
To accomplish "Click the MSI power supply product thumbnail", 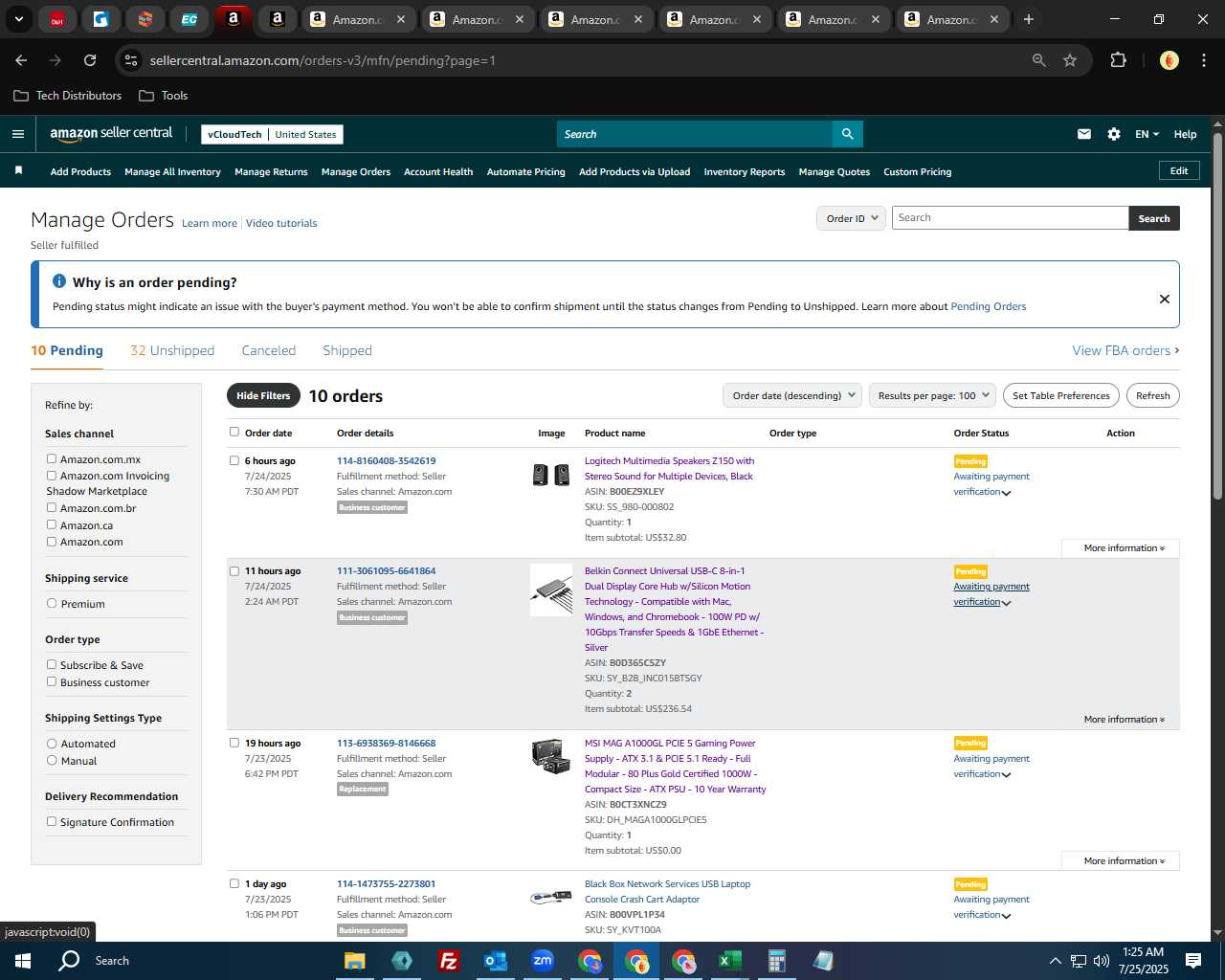I will [551, 756].
